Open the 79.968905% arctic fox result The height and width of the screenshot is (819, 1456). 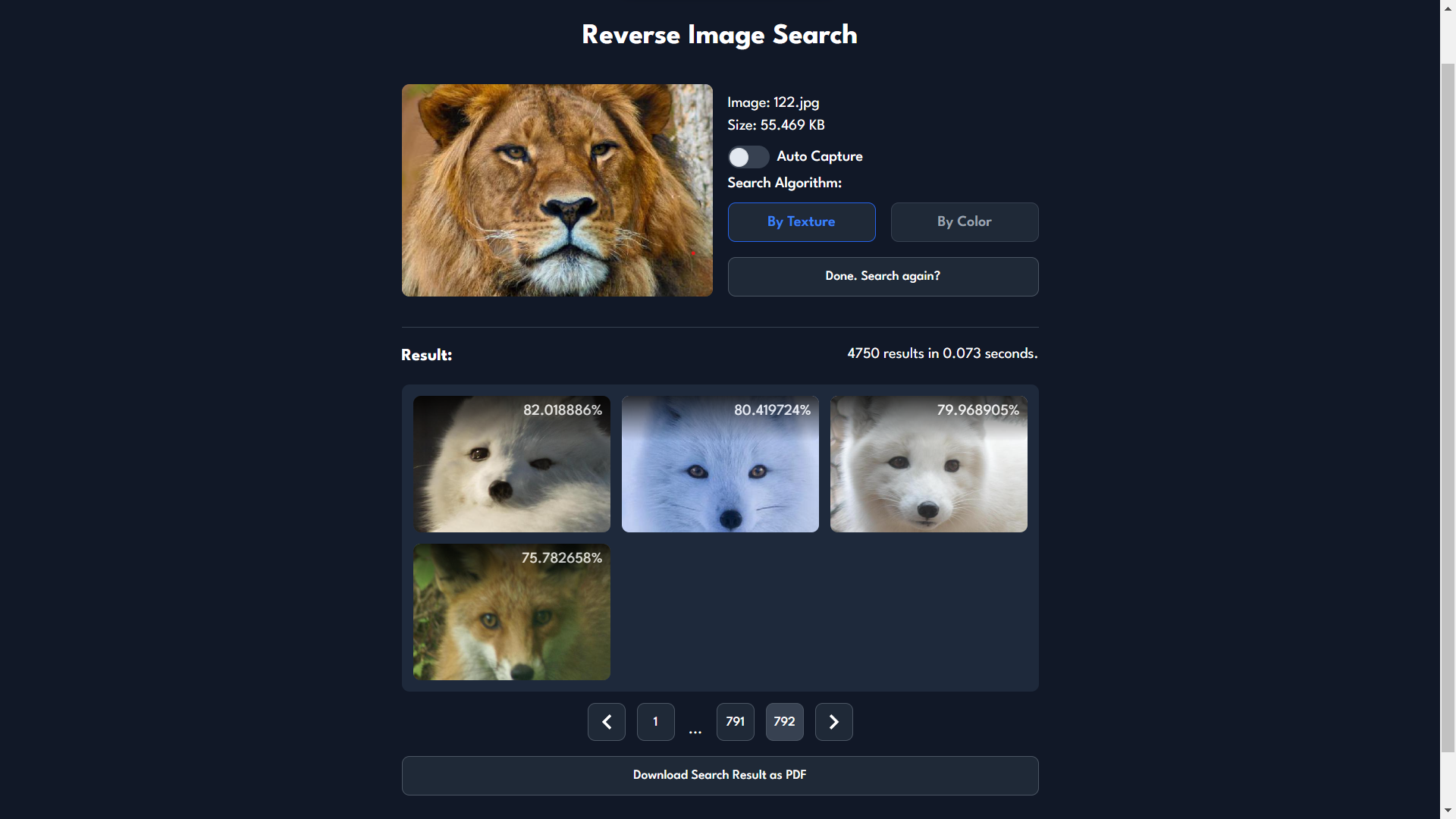click(928, 464)
